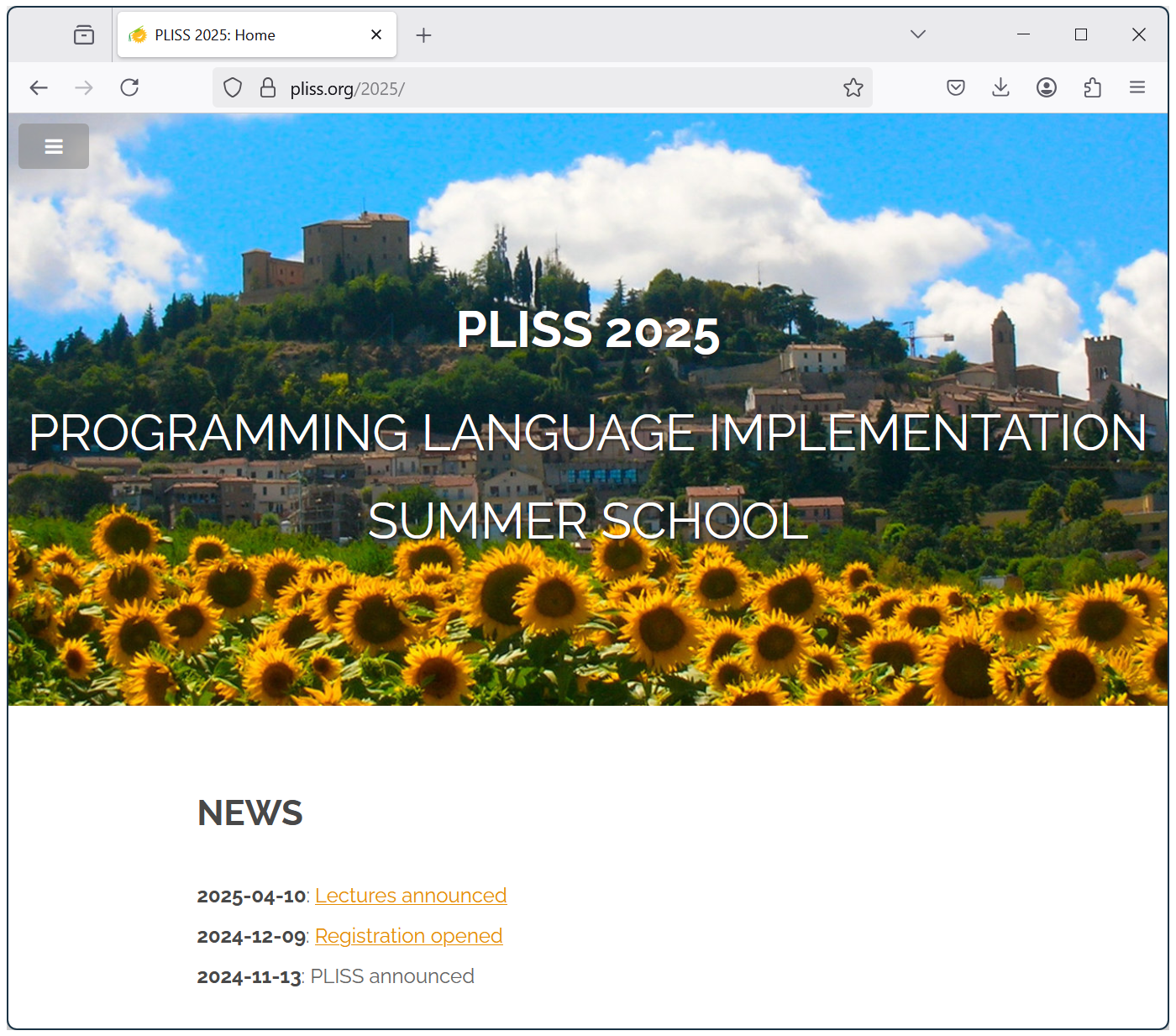1176x1036 pixels.
Task: Bookmark this page with star icon
Action: (x=853, y=87)
